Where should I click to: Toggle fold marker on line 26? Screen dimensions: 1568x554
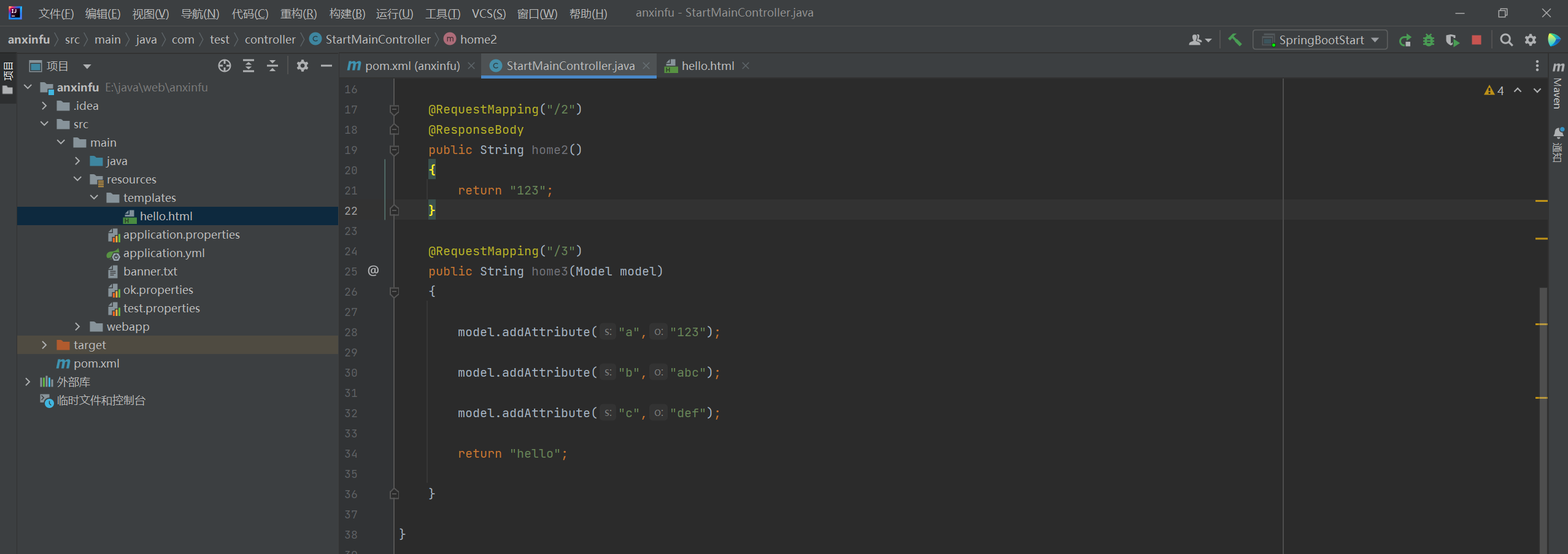click(395, 292)
